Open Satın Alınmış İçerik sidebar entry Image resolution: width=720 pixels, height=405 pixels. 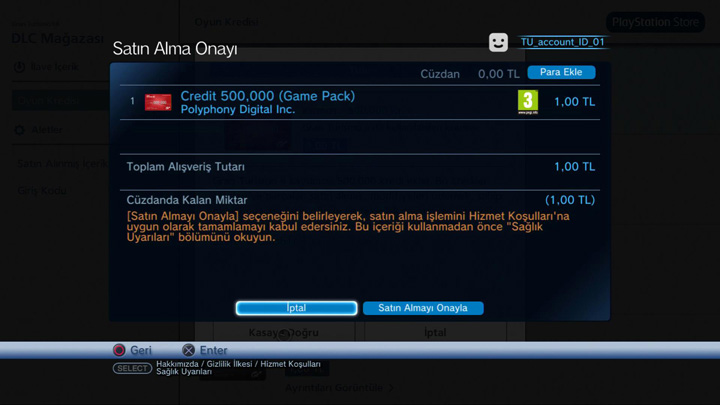pos(62,164)
